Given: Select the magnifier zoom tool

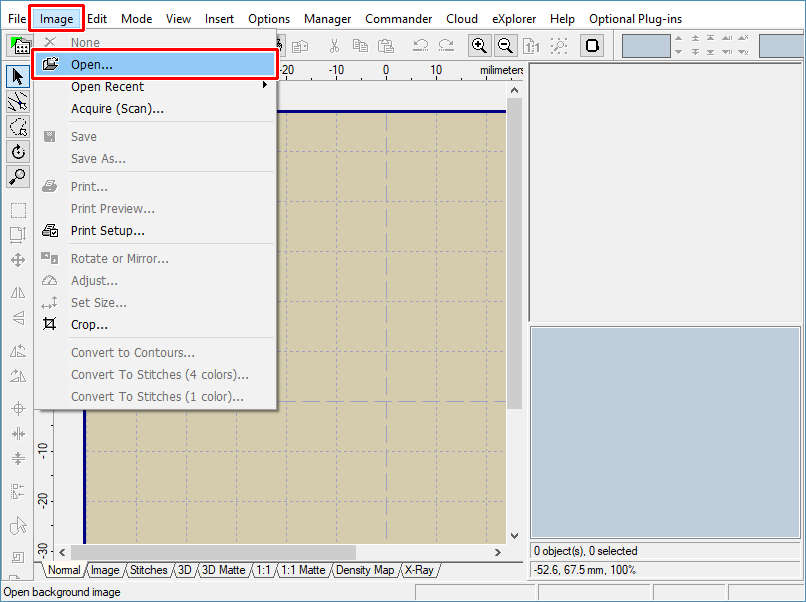Looking at the screenshot, I should [18, 176].
